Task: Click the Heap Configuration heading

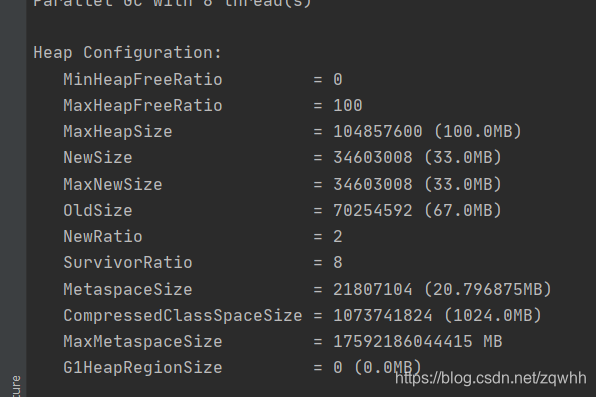Action: click(127, 53)
